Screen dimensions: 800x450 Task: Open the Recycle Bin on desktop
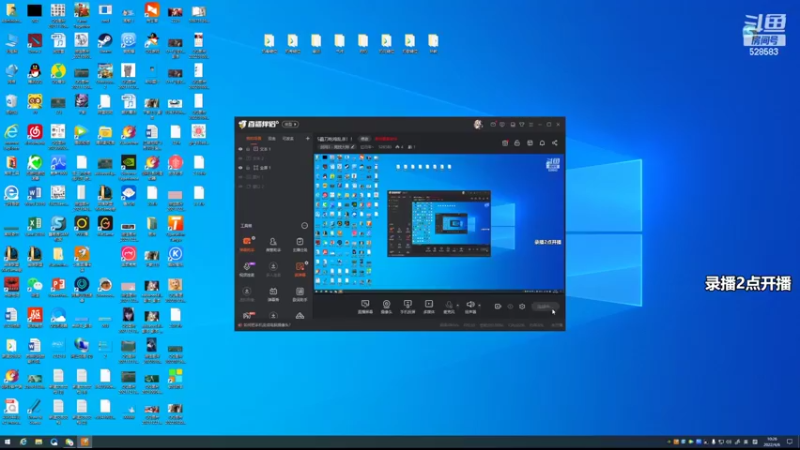pyautogui.click(x=11, y=104)
